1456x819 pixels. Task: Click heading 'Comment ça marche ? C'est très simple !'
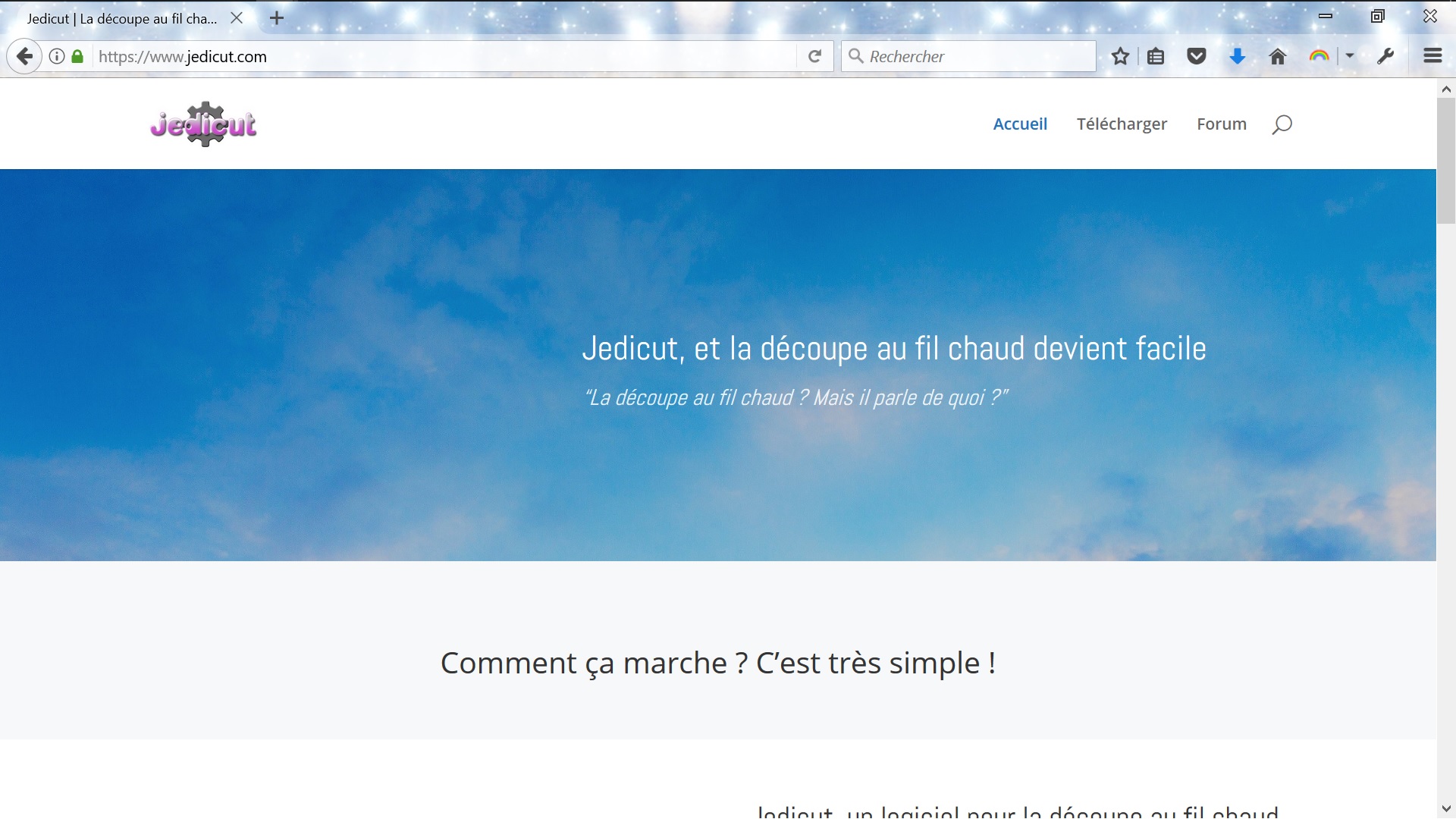tap(717, 663)
